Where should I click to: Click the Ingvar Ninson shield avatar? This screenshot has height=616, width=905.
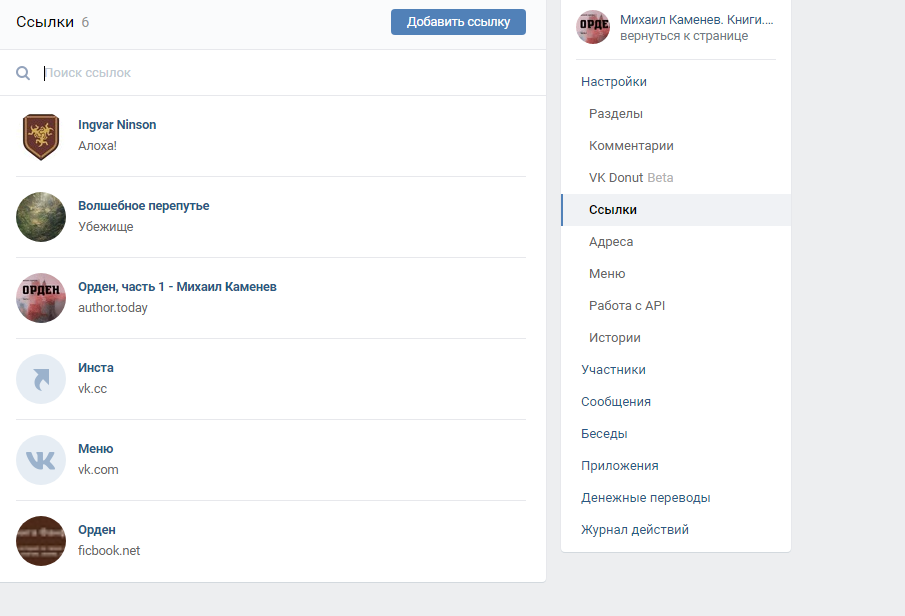point(41,136)
